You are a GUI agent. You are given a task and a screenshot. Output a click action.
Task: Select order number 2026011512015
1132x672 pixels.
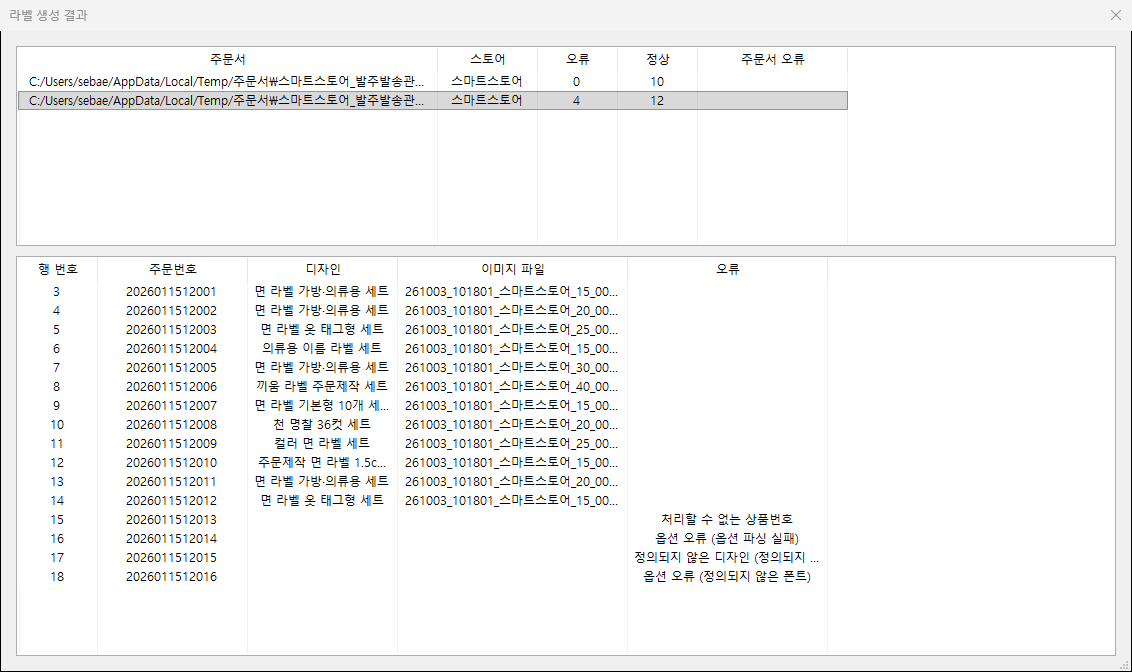(x=171, y=558)
